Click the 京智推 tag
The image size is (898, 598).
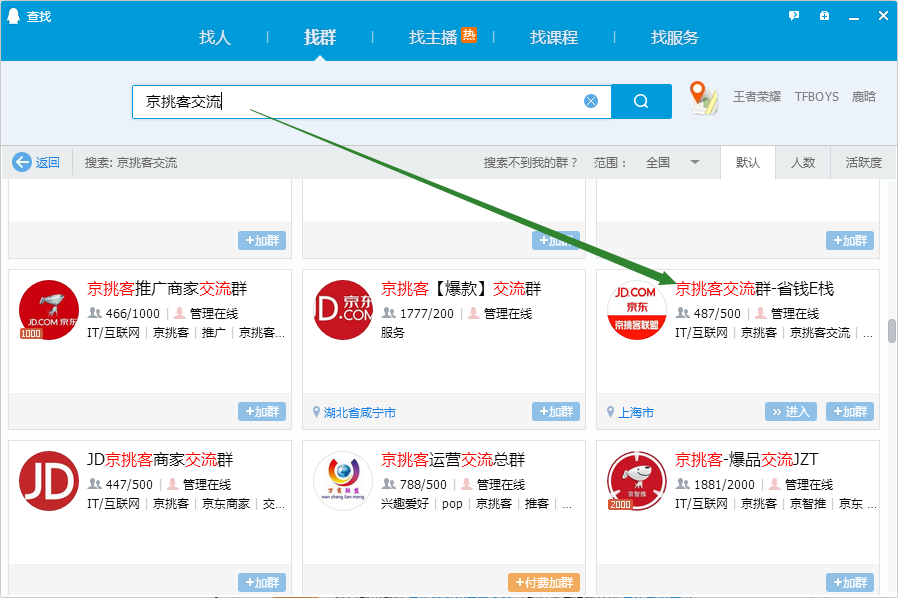pos(808,503)
